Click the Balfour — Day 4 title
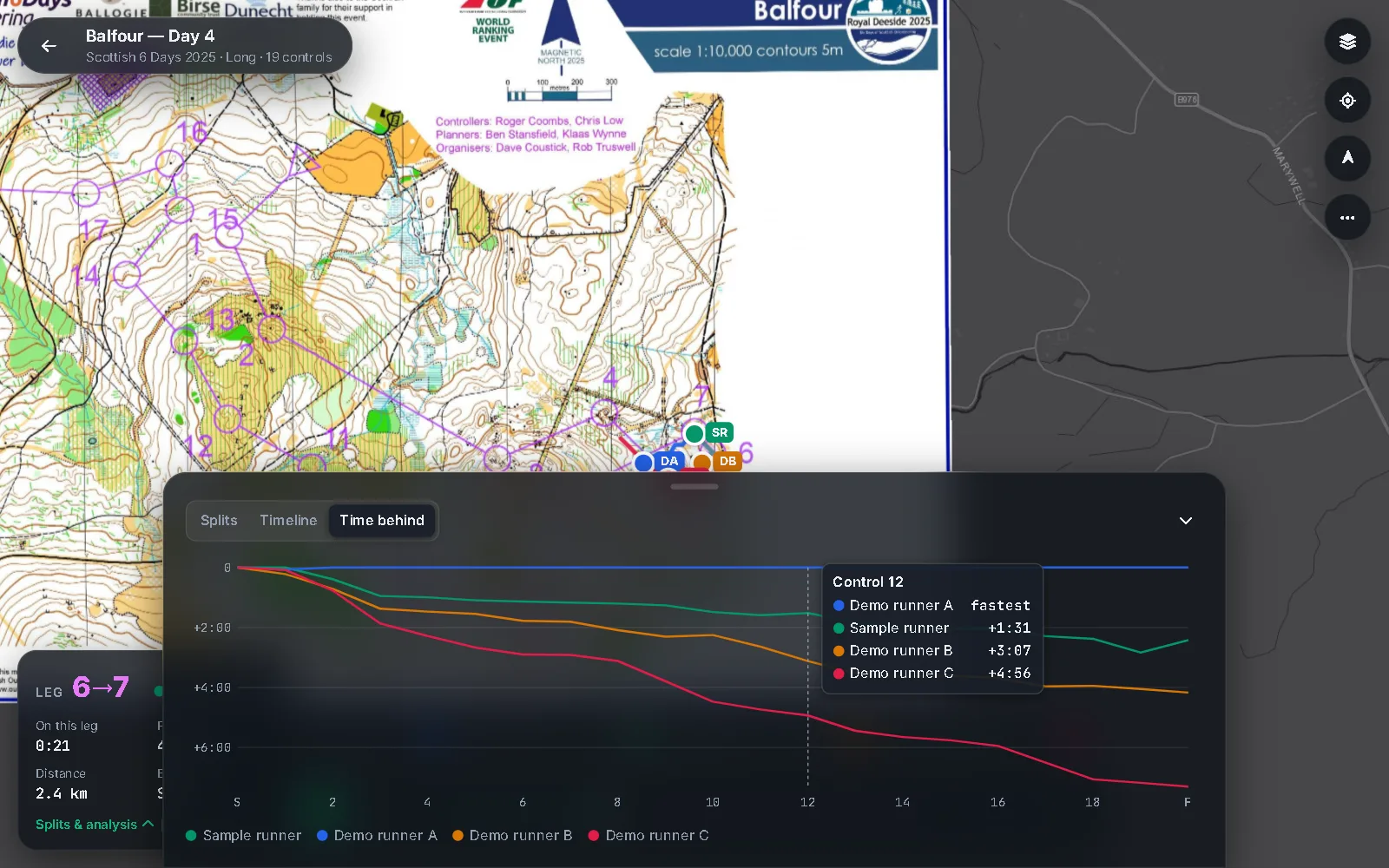Viewport: 1389px width, 868px height. (150, 36)
